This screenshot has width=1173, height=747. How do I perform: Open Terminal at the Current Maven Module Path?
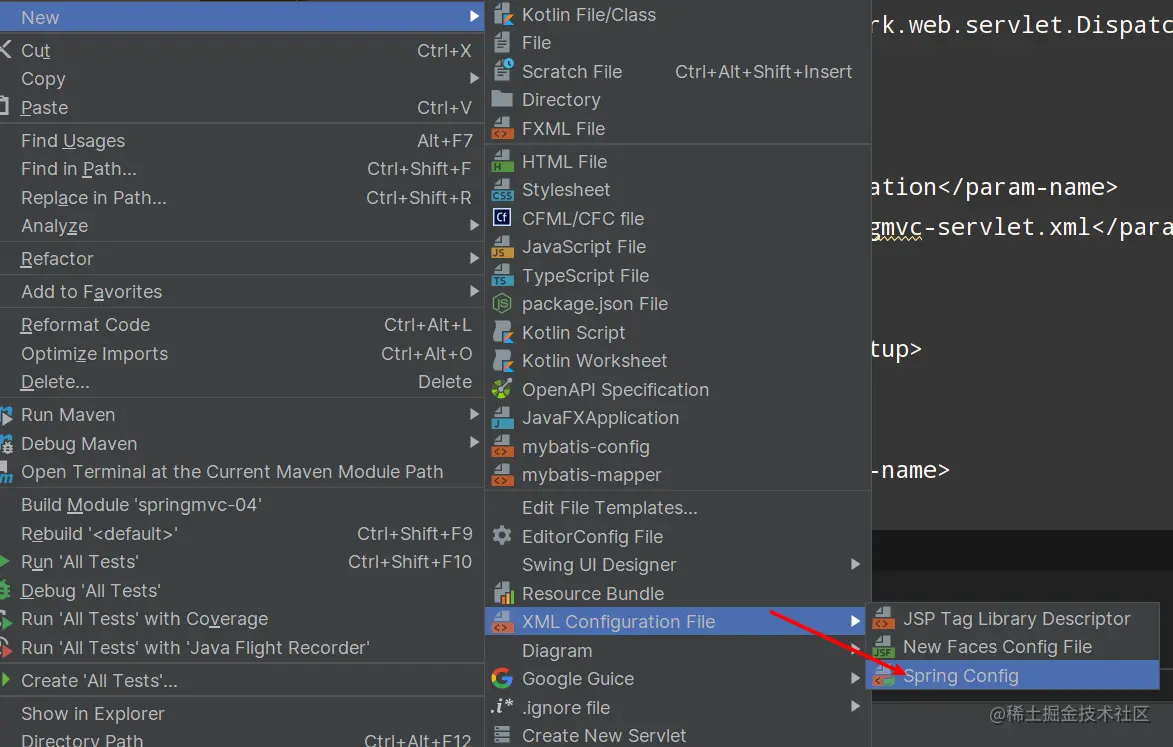pyautogui.click(x=241, y=472)
